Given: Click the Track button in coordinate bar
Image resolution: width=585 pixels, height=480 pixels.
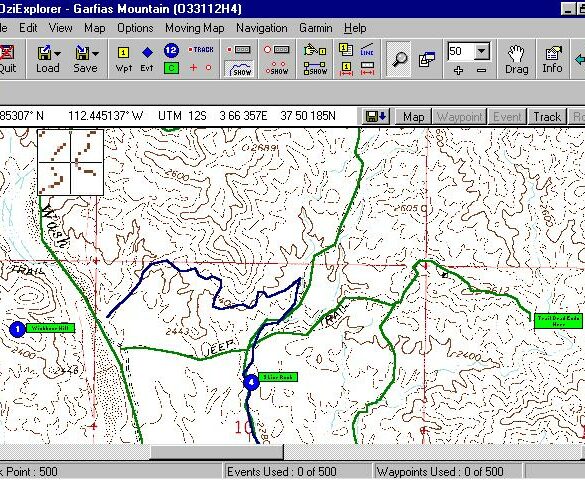Looking at the screenshot, I should (547, 117).
